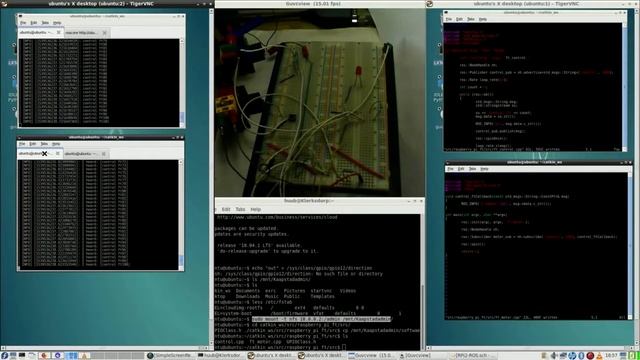Click scrollbar of huub@Klerksdorp terminal
The image size is (640, 360).
tap(422, 282)
